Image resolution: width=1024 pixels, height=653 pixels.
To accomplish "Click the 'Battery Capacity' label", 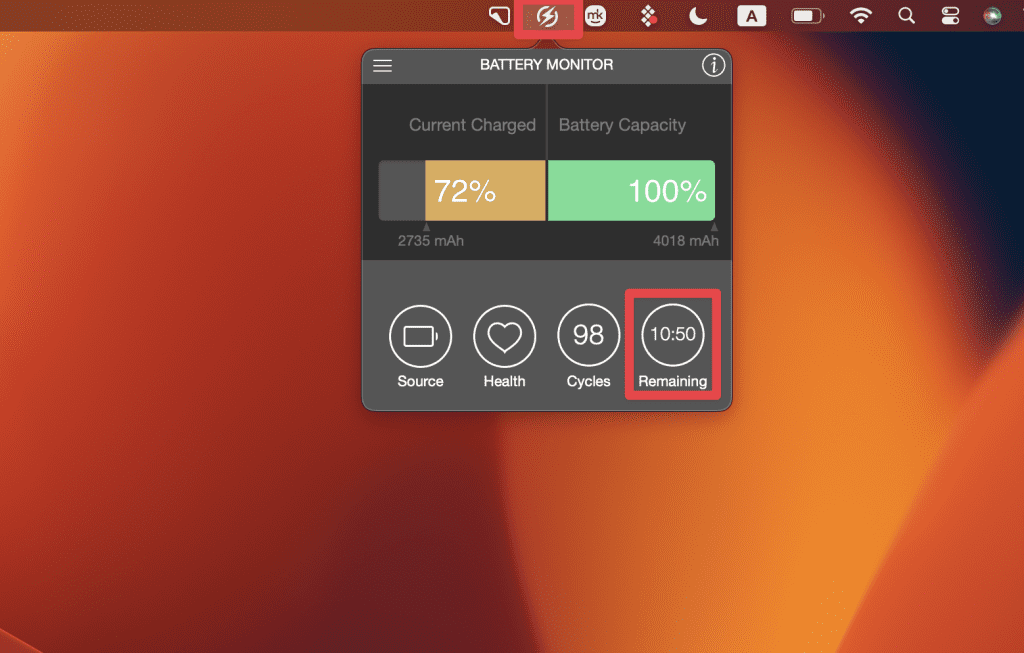I will (622, 125).
